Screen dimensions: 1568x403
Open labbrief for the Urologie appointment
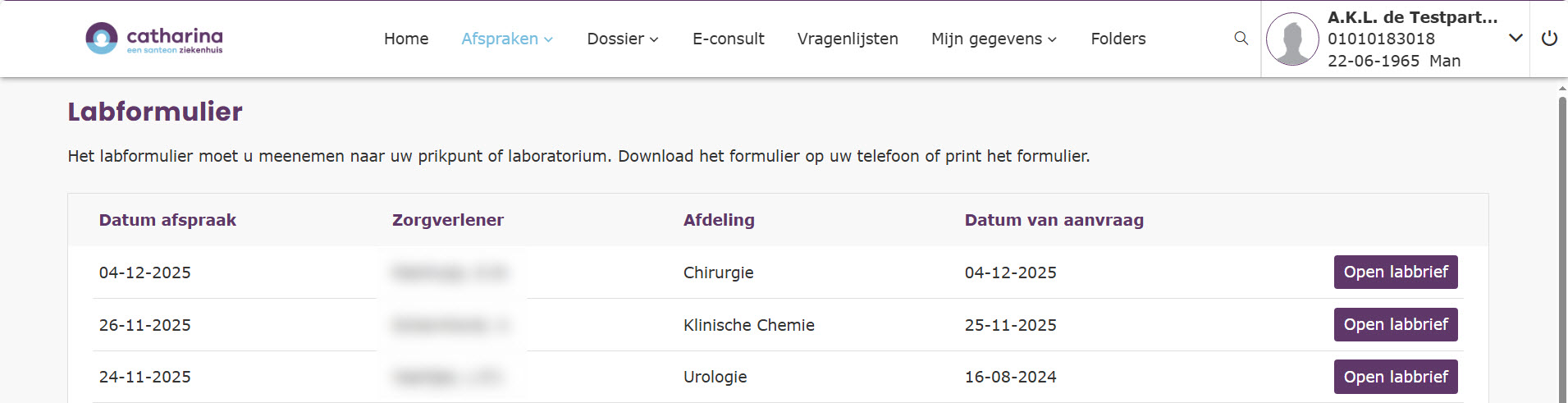coord(1395,377)
